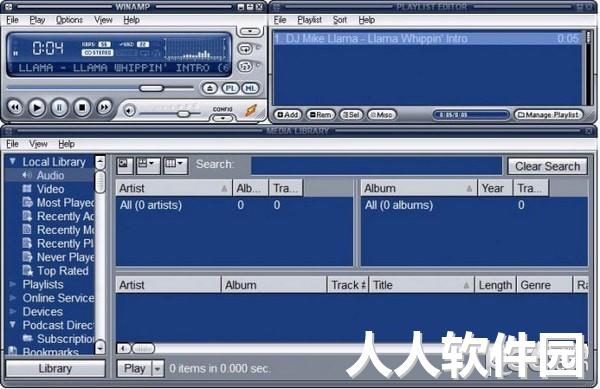Toggle the media library with ML button
The width and height of the screenshot is (600, 389).
[x=250, y=88]
